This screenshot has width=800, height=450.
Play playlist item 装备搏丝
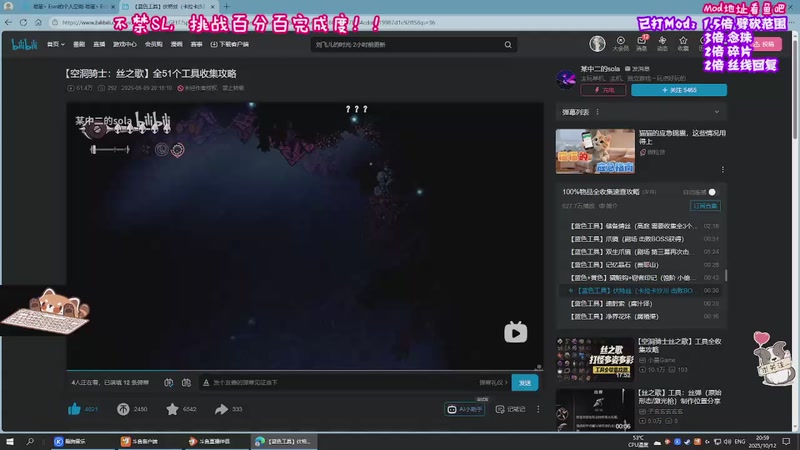click(x=644, y=226)
